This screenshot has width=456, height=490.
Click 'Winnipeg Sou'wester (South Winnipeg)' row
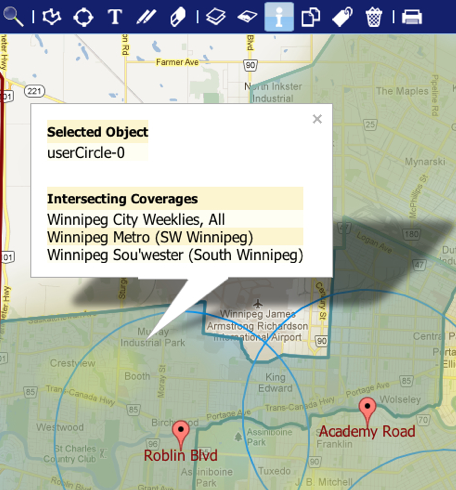click(x=175, y=255)
